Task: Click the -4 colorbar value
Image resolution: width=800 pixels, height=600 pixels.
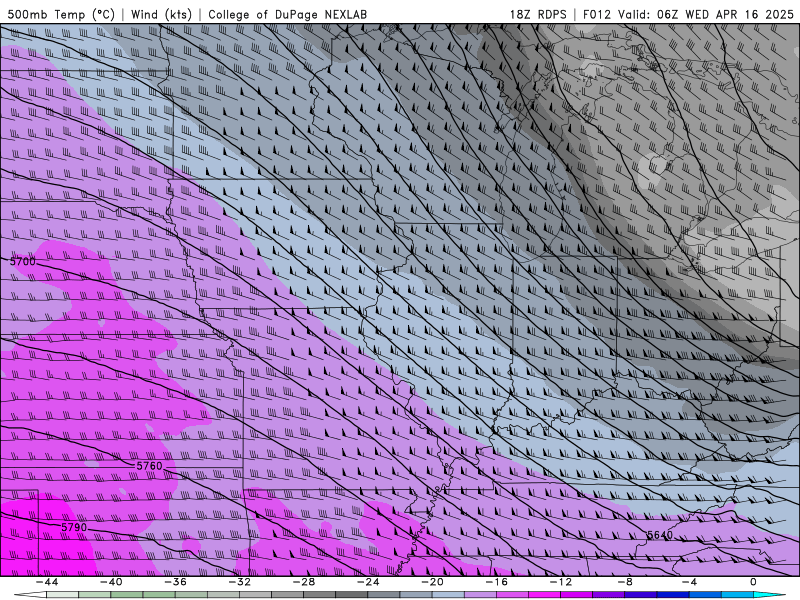Action: [x=688, y=582]
